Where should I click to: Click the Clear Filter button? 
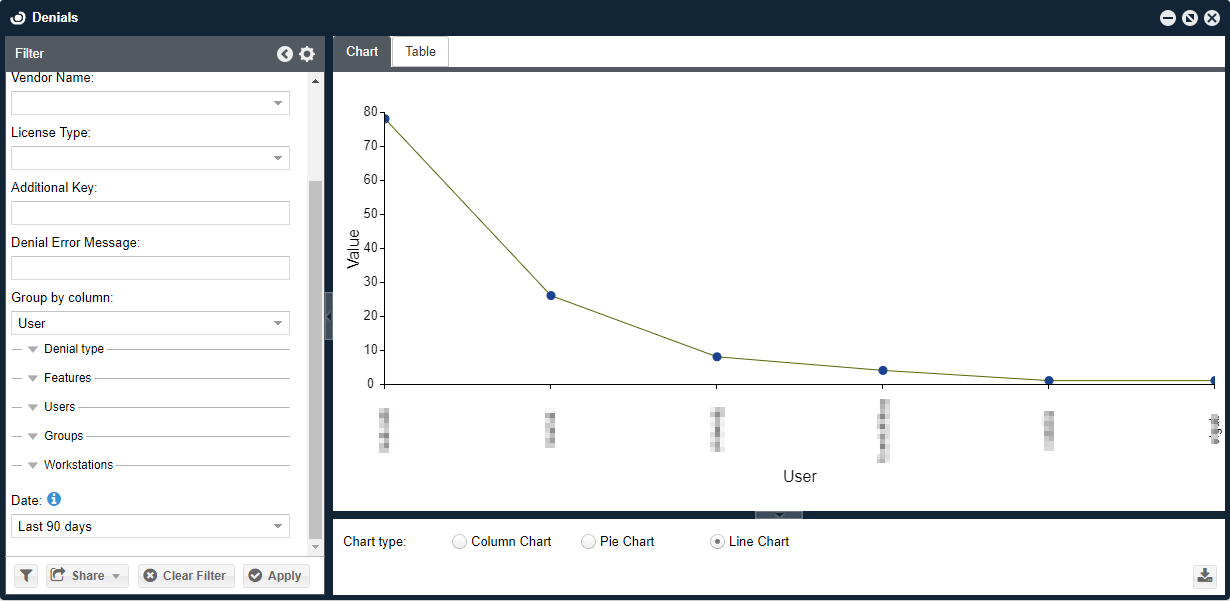tap(186, 576)
